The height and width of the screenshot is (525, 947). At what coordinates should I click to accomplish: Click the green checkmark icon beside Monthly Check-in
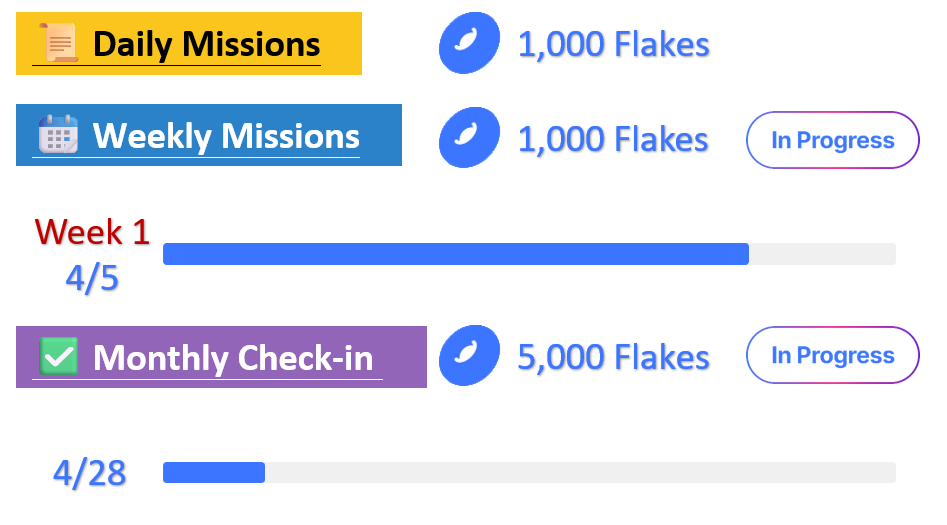click(x=58, y=356)
